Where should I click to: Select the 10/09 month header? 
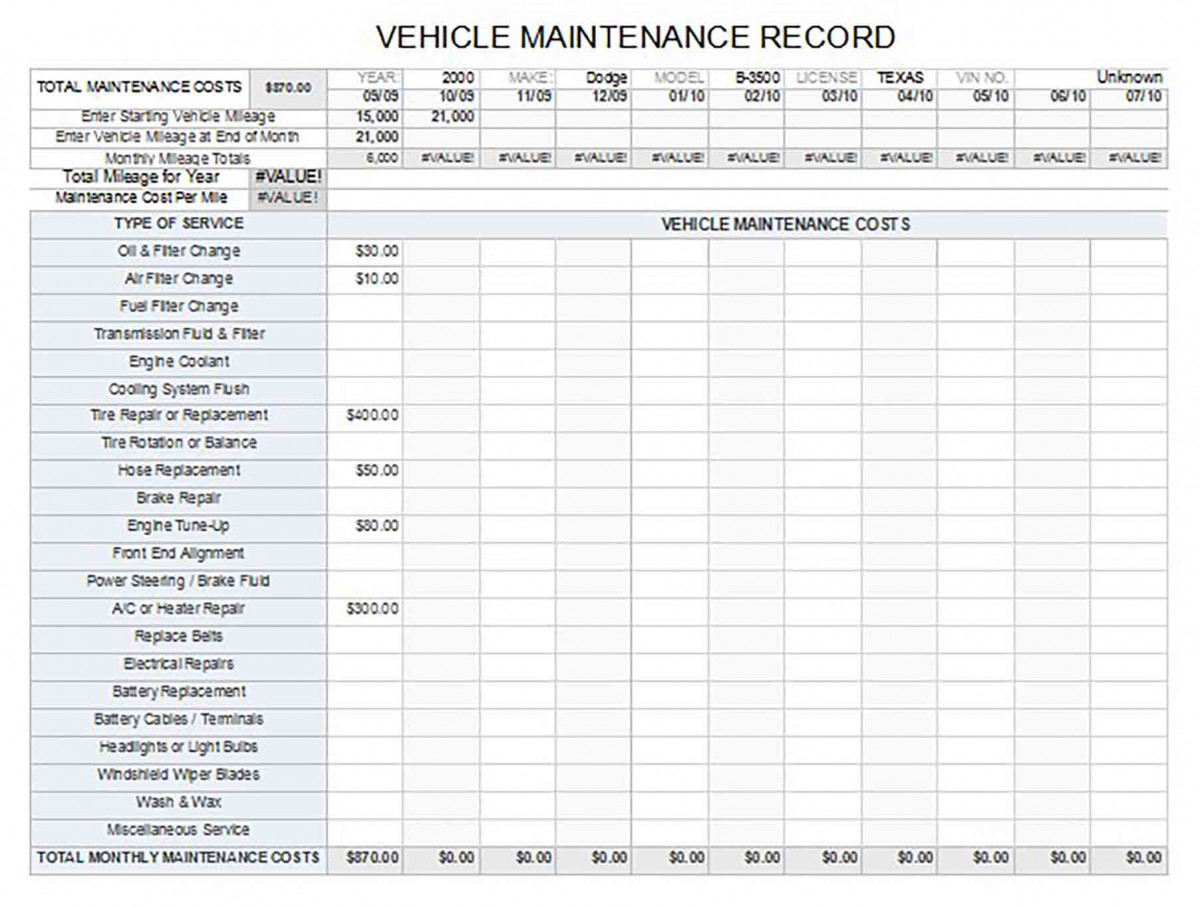coord(441,97)
